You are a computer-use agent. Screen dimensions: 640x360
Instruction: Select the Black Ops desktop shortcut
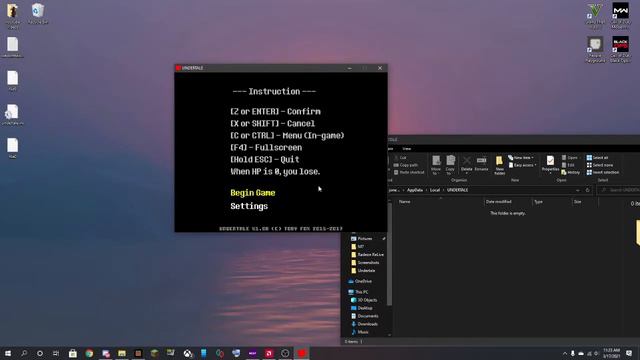[x=620, y=49]
